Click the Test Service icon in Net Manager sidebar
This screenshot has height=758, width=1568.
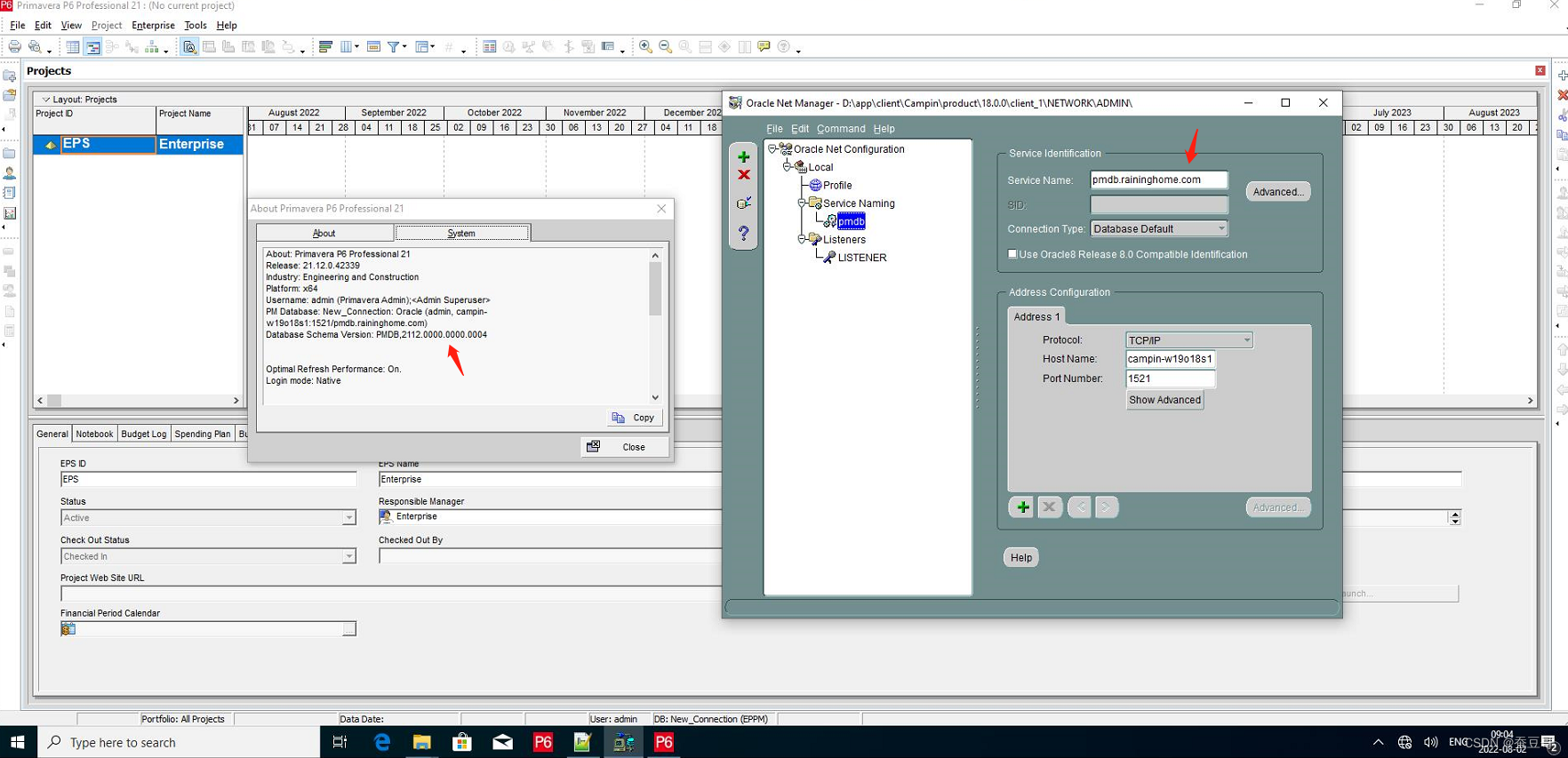tap(743, 203)
